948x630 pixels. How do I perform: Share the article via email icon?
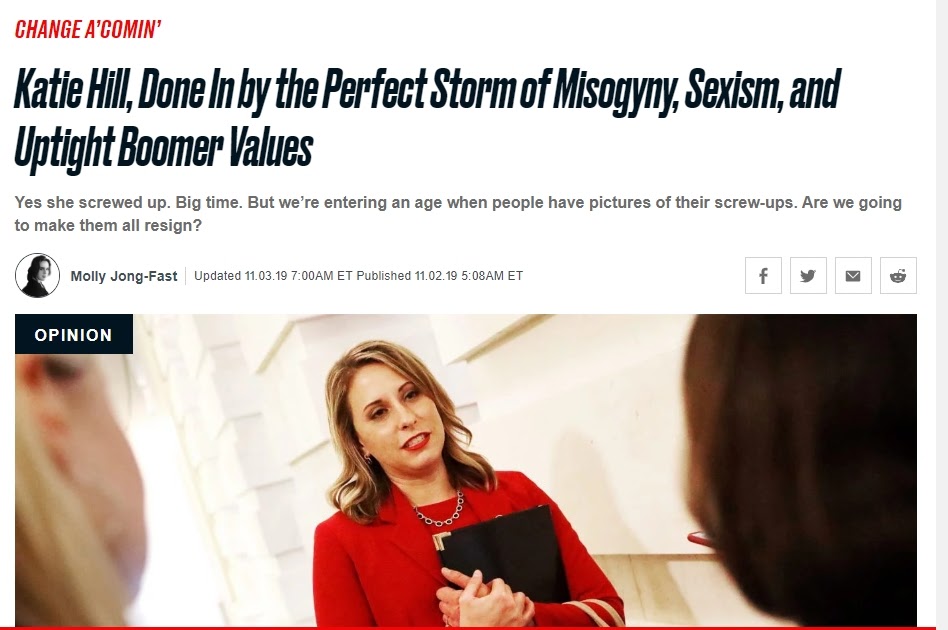[853, 276]
